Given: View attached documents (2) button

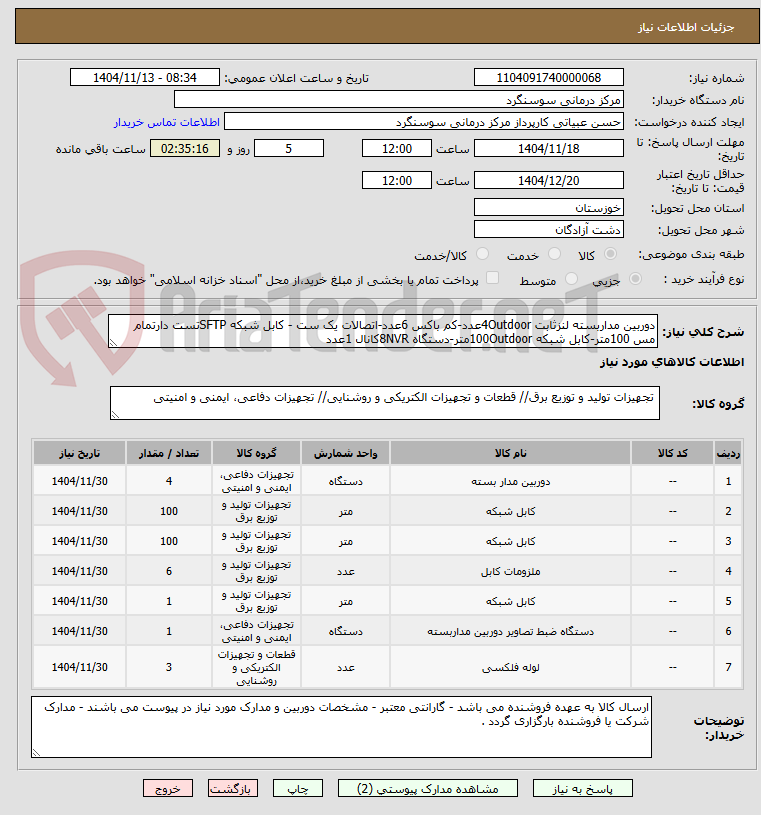Looking at the screenshot, I should [x=427, y=788].
